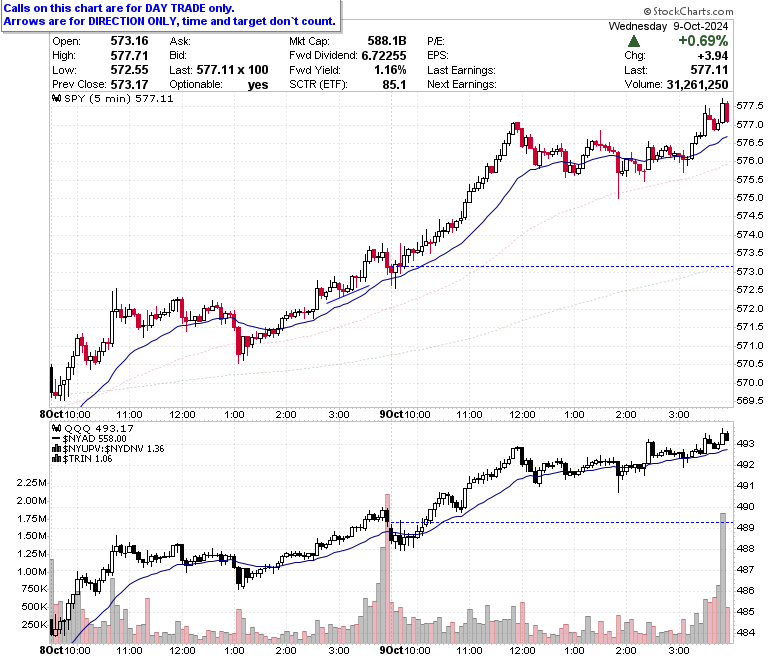Click the 'QQQ 493.17' panel label
Image resolution: width=780 pixels, height=659 pixels.
pyautogui.click(x=99, y=428)
